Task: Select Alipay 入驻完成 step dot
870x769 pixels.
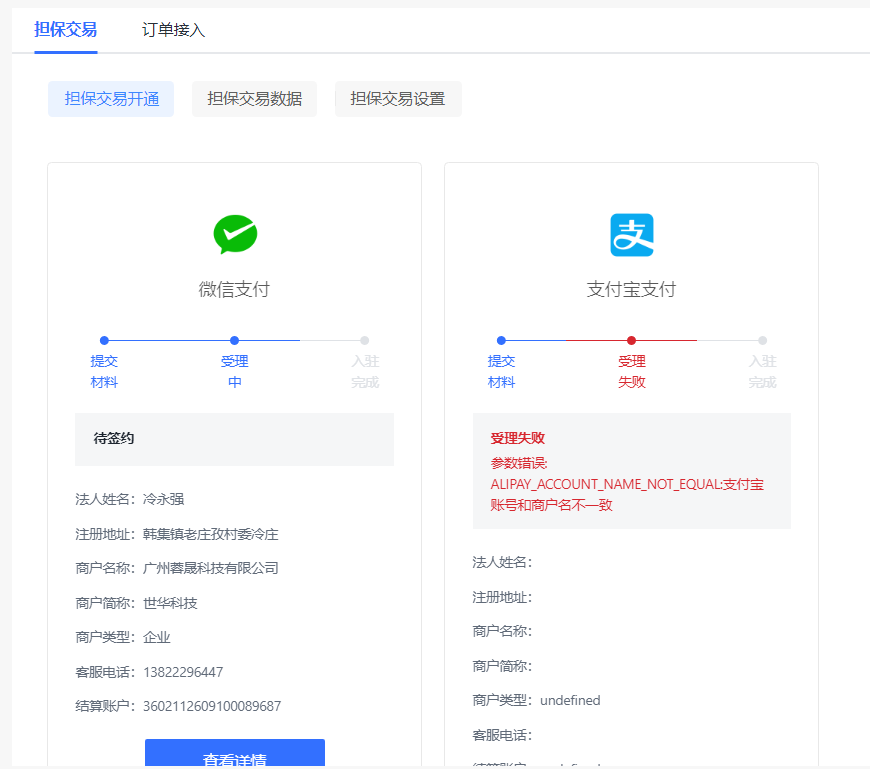Action: [x=762, y=340]
